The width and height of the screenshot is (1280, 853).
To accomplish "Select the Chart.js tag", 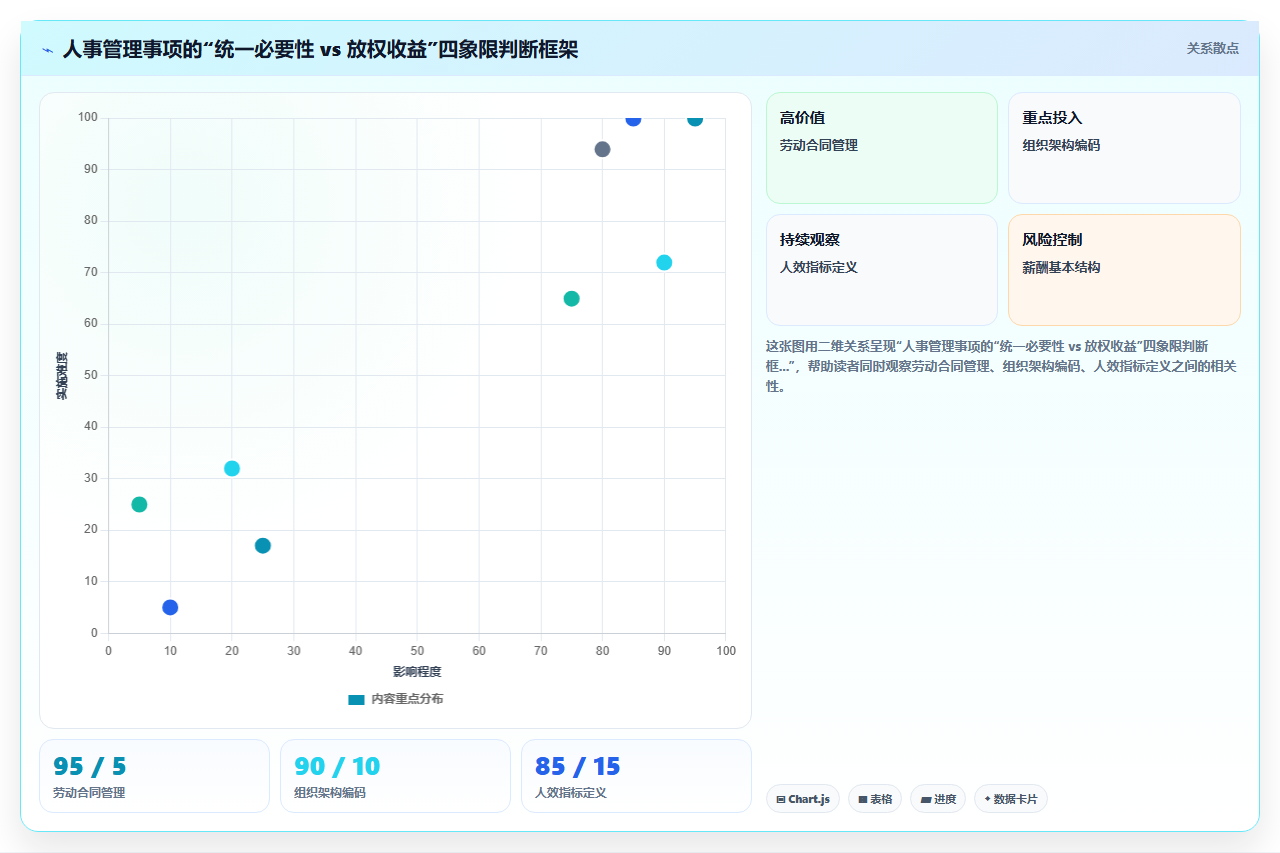I will [803, 799].
